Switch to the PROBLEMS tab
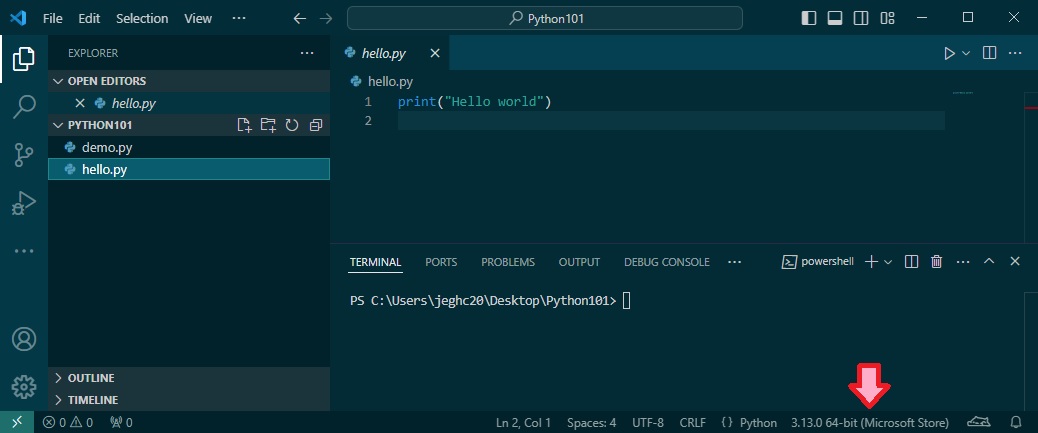Image resolution: width=1038 pixels, height=433 pixels. [508, 262]
